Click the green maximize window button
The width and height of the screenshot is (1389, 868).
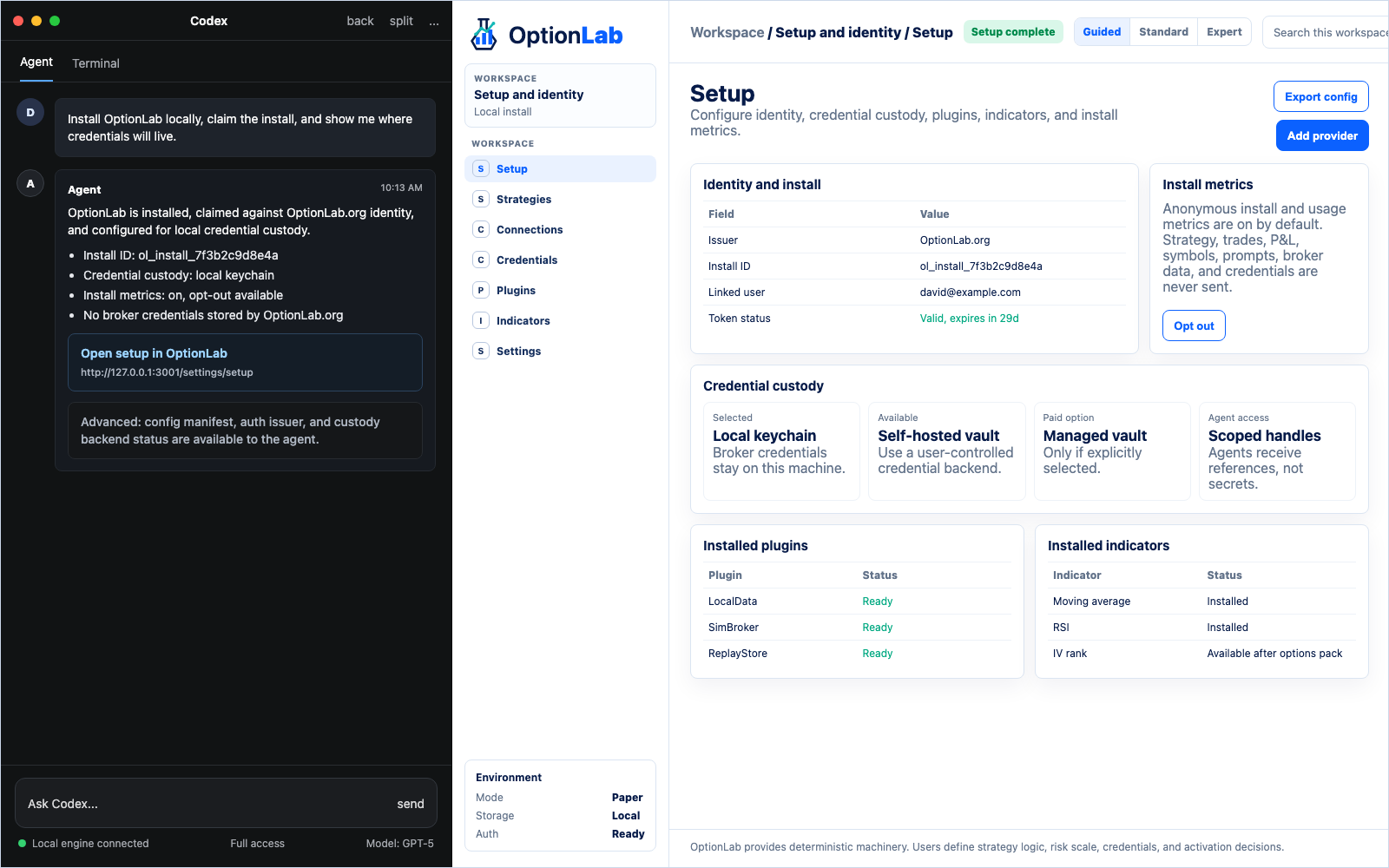tap(55, 21)
